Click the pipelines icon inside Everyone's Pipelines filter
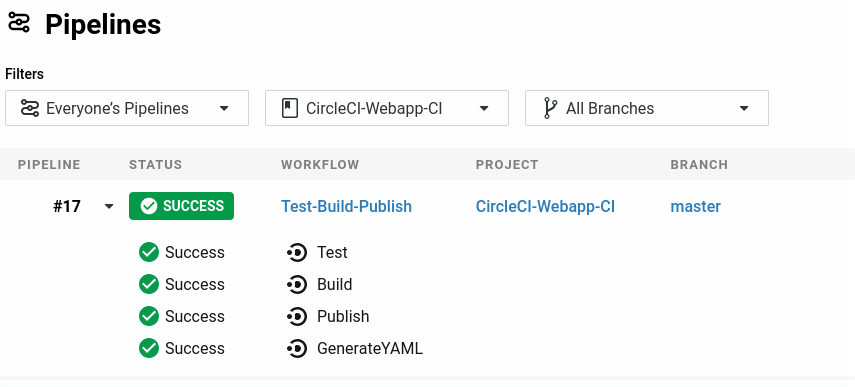This screenshot has height=387, width=855. [x=29, y=108]
